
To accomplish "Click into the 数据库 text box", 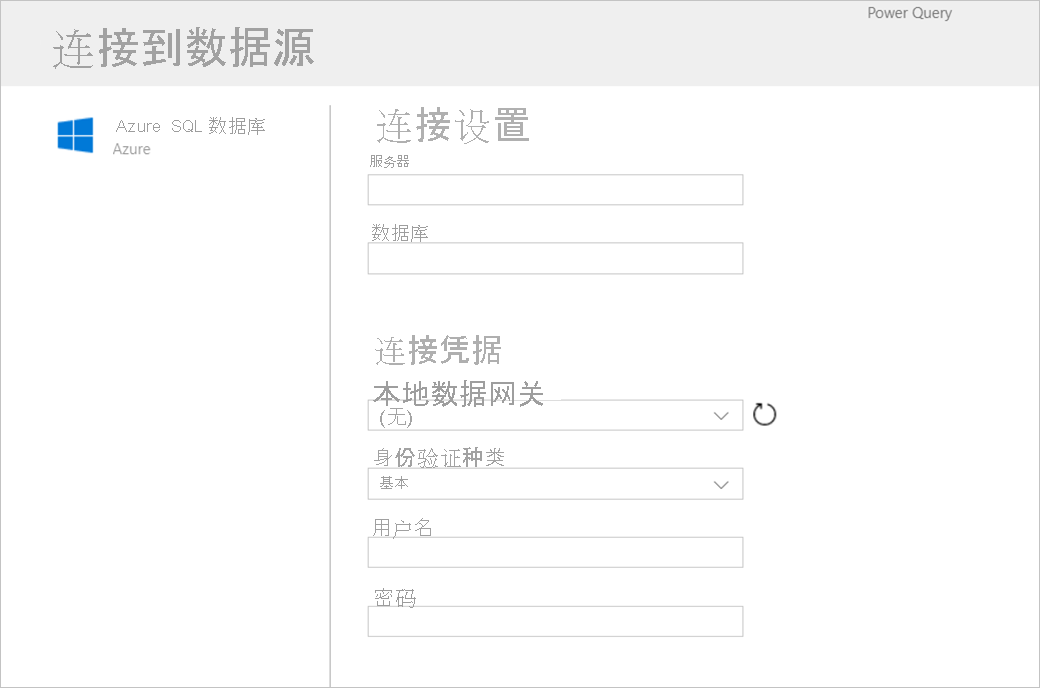I will [555, 259].
